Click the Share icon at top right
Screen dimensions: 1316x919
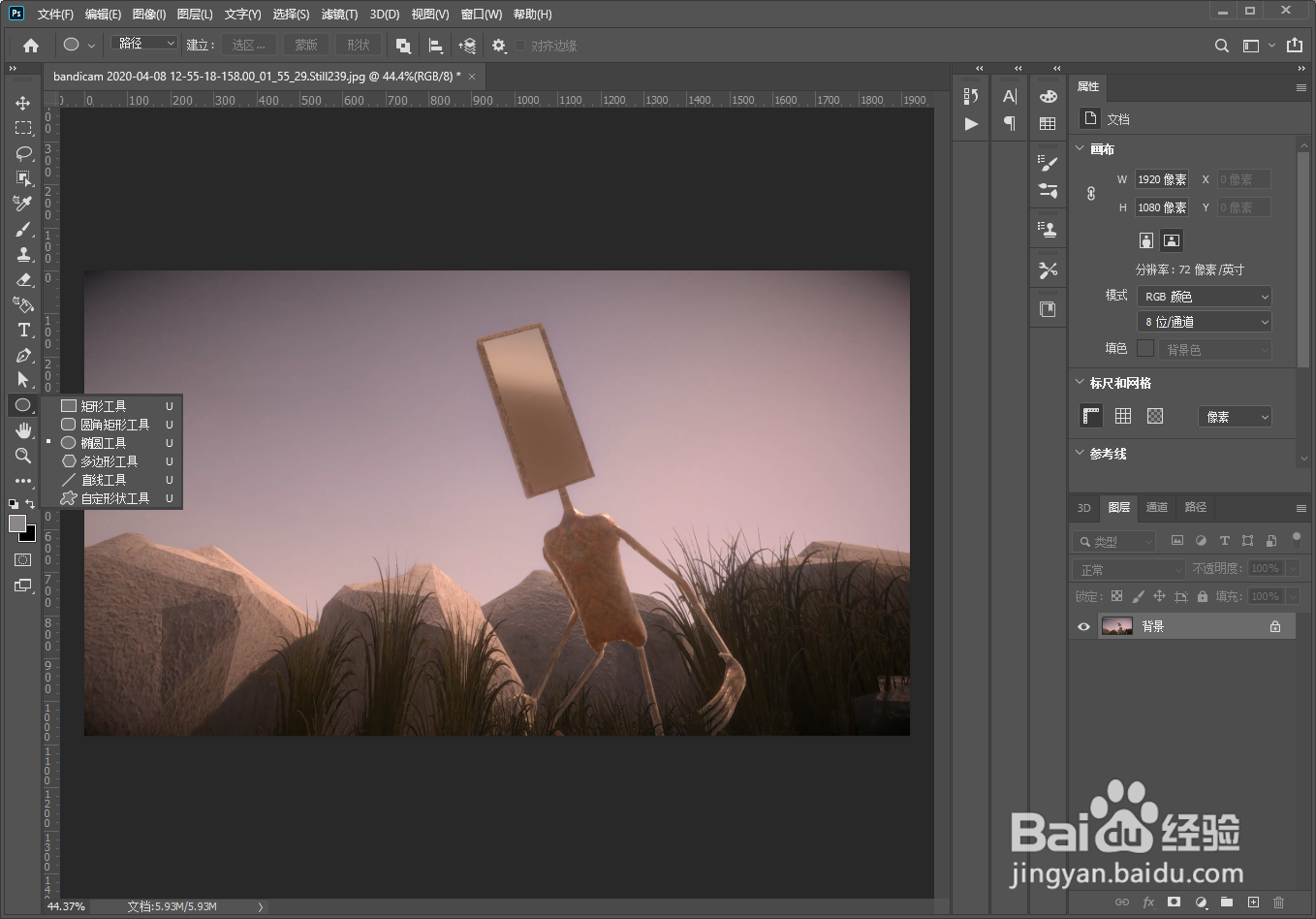pyautogui.click(x=1295, y=46)
